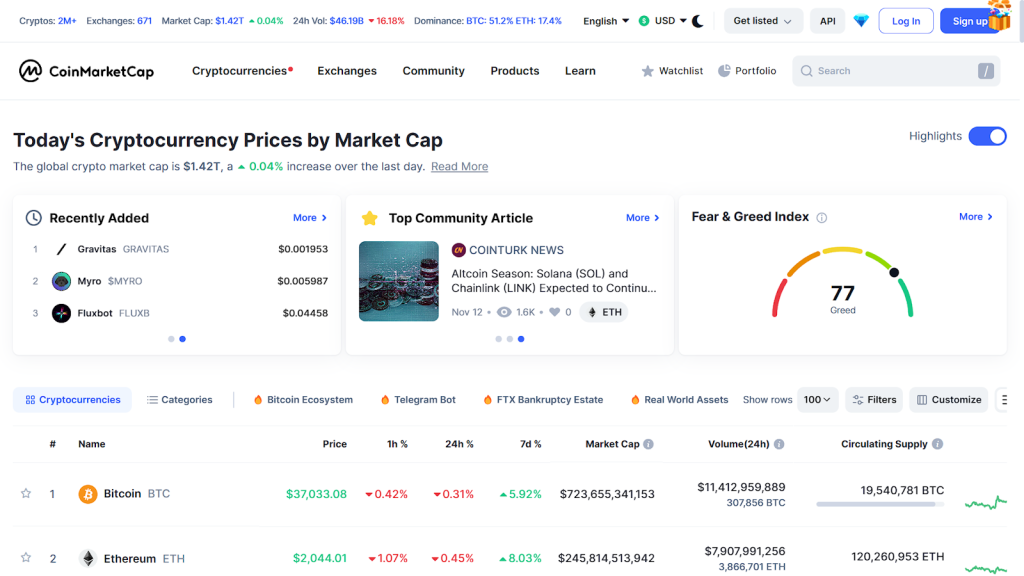Open the Filters button

(874, 400)
